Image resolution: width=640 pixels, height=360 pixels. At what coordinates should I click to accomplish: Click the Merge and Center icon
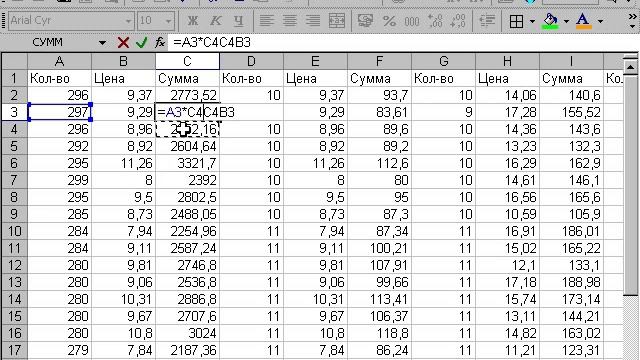(337, 20)
